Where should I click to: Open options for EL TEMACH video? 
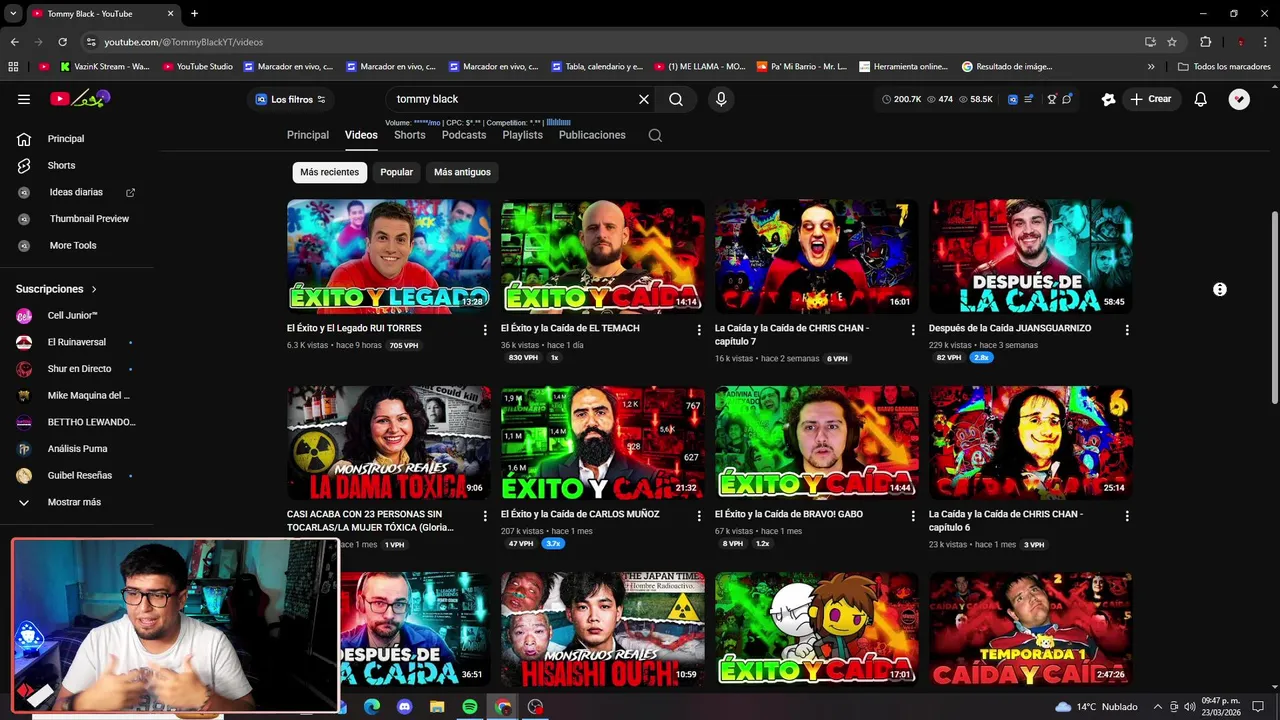(699, 330)
